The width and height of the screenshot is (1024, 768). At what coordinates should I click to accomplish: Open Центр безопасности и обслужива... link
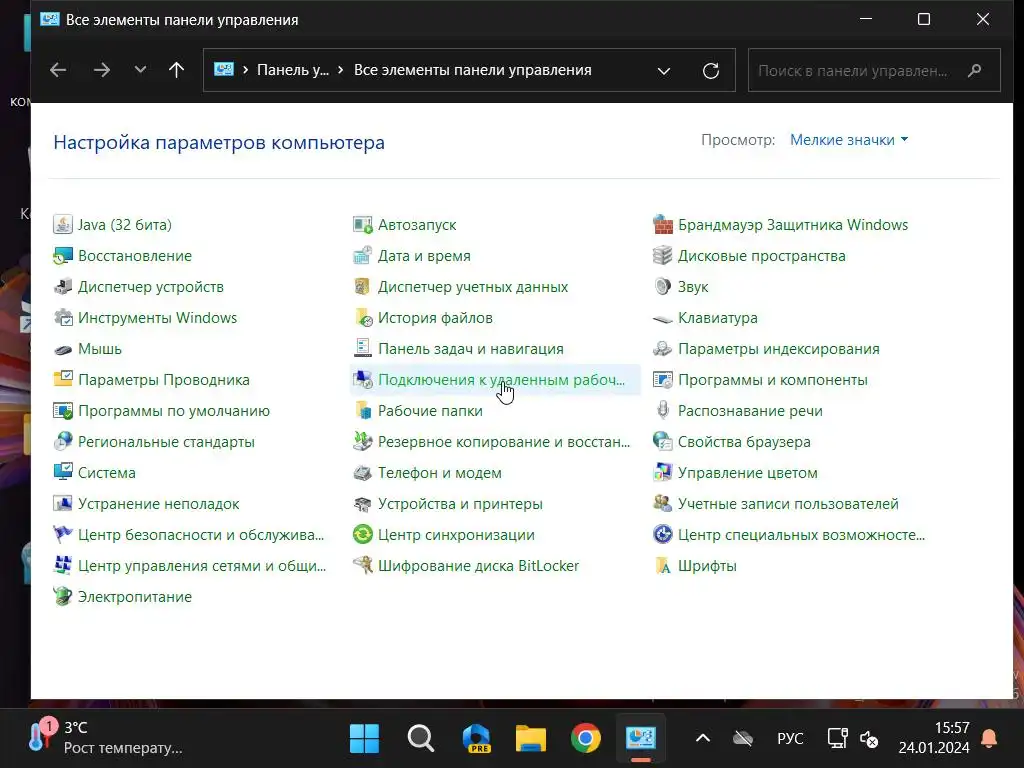pyautogui.click(x=201, y=535)
